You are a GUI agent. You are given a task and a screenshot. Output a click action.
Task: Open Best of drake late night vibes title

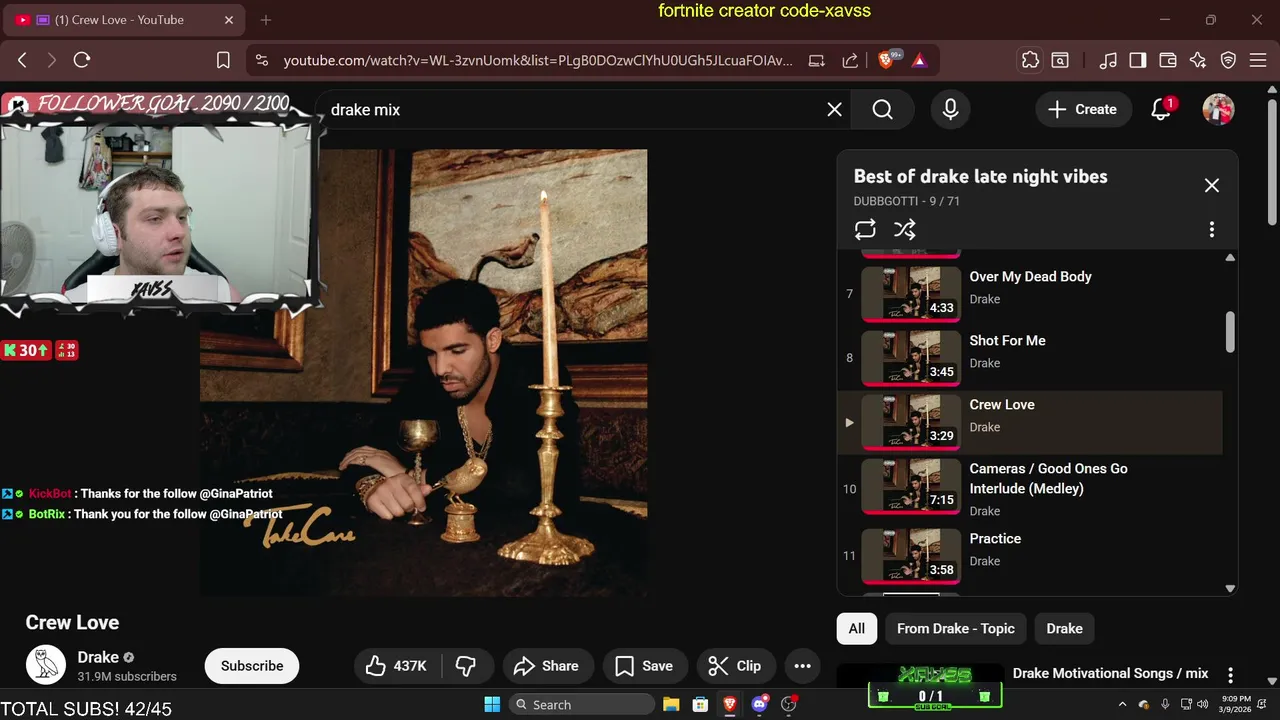980,176
